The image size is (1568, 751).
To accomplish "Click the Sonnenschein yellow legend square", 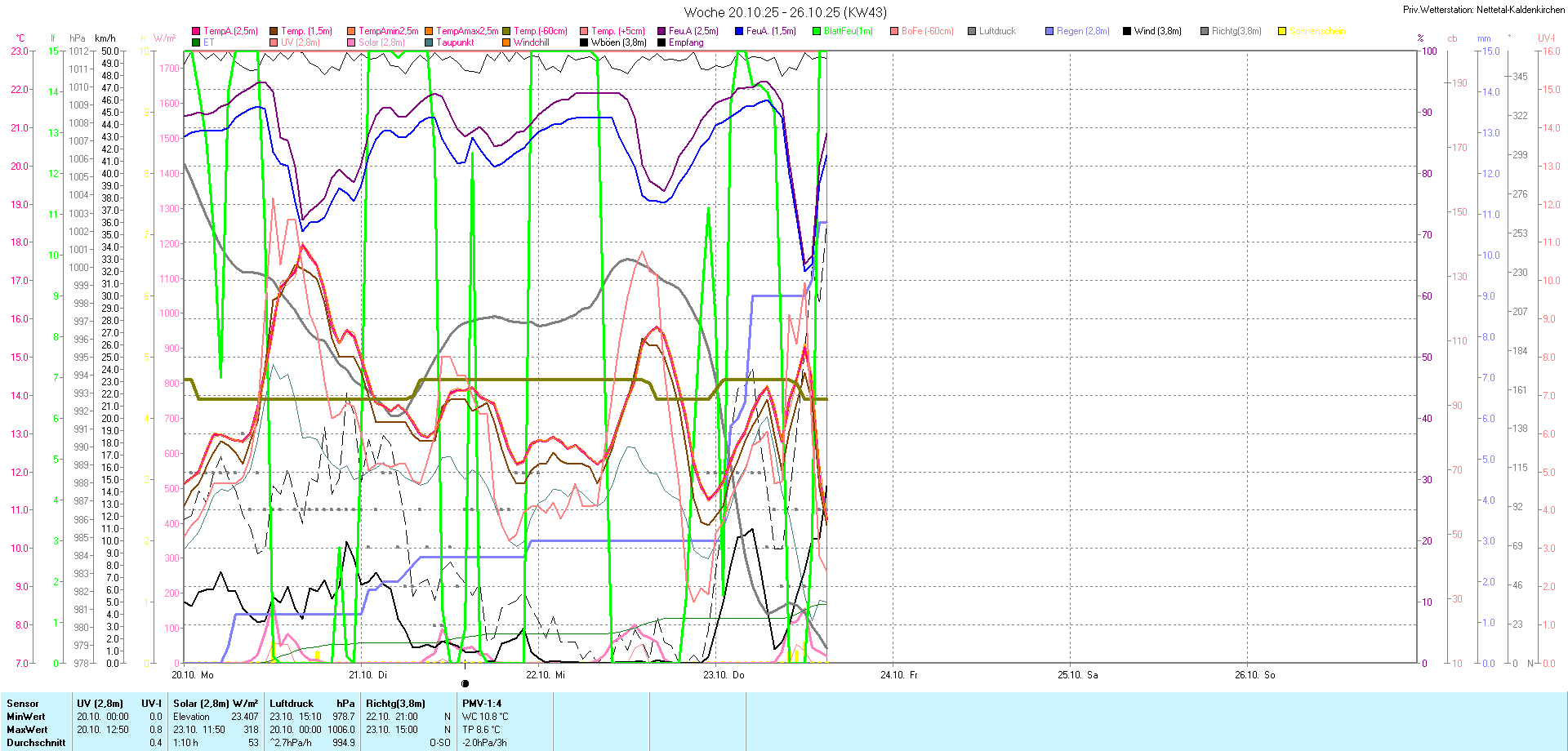I will pyautogui.click(x=1282, y=31).
